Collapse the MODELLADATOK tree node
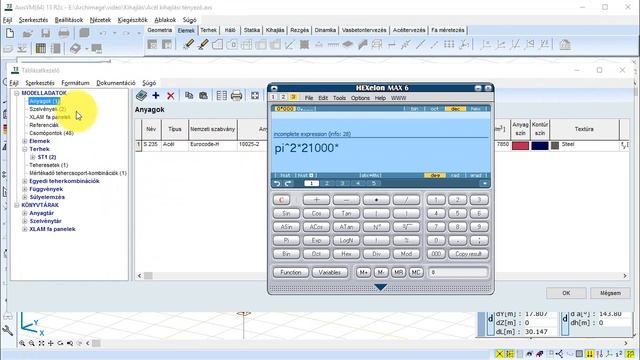Image resolution: width=640 pixels, height=360 pixels. (17, 93)
